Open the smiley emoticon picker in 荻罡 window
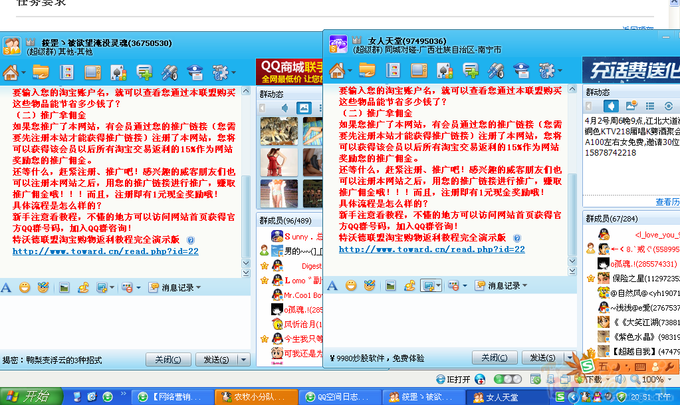This screenshot has height=405, width=680. (25, 287)
